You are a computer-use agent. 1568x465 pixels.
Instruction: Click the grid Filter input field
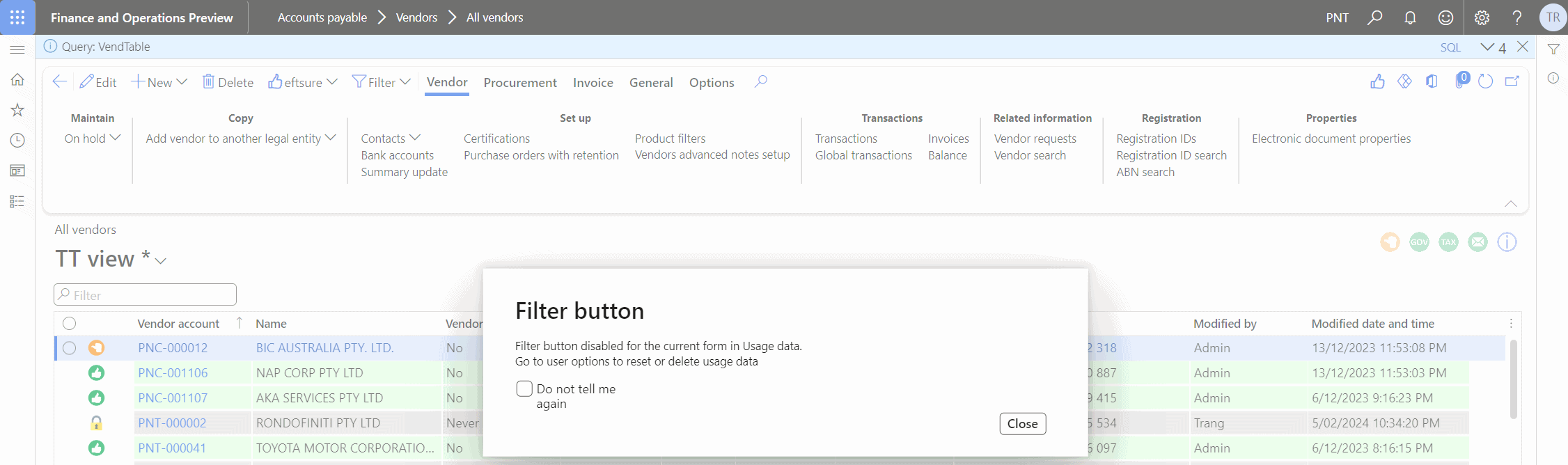click(x=145, y=294)
